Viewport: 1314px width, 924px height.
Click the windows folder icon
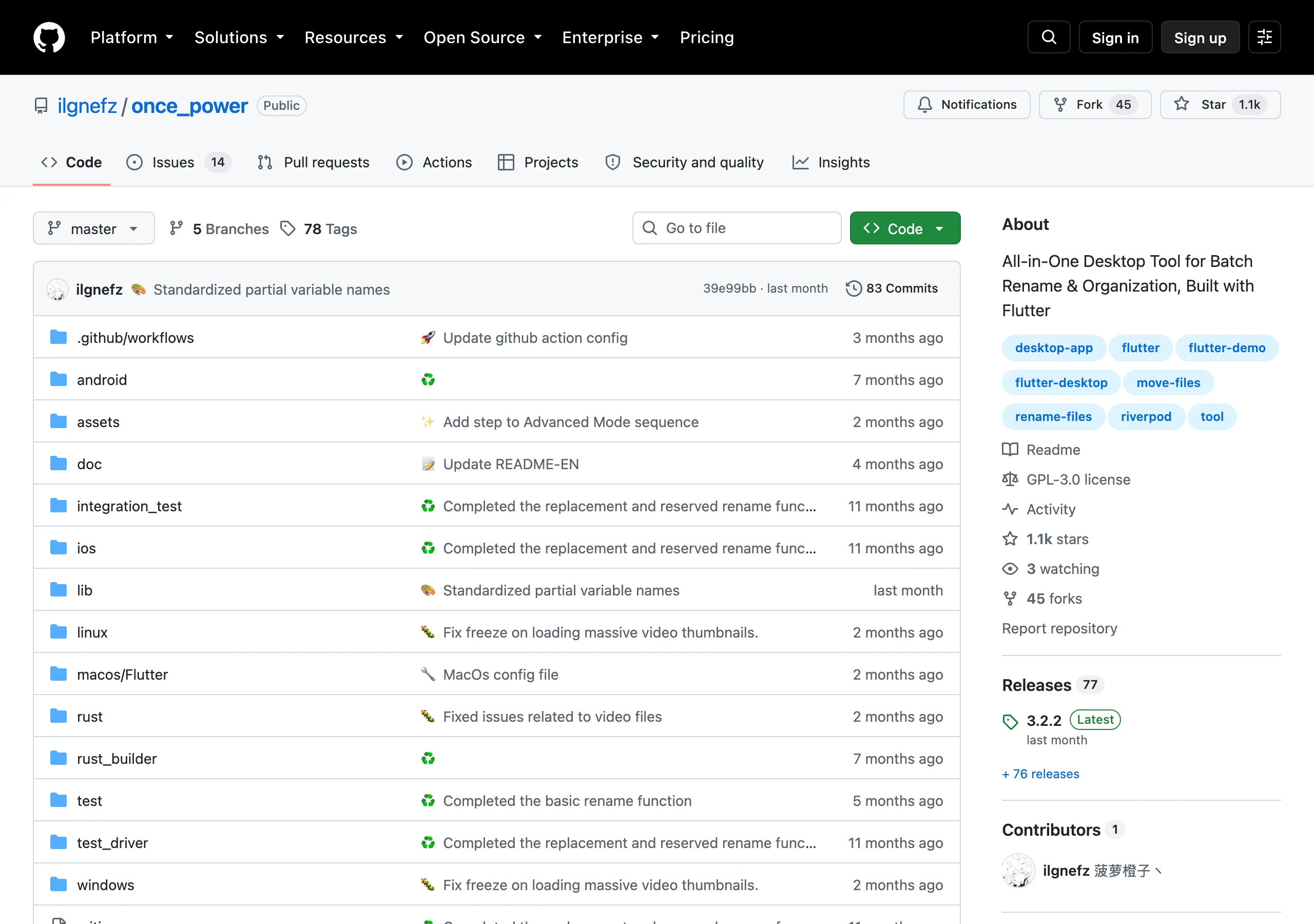click(59, 884)
